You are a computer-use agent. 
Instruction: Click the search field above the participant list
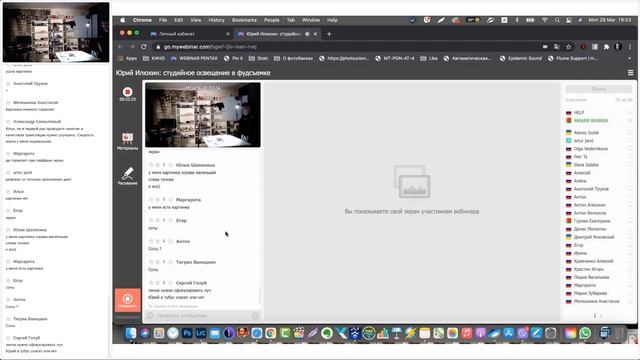[598, 89]
